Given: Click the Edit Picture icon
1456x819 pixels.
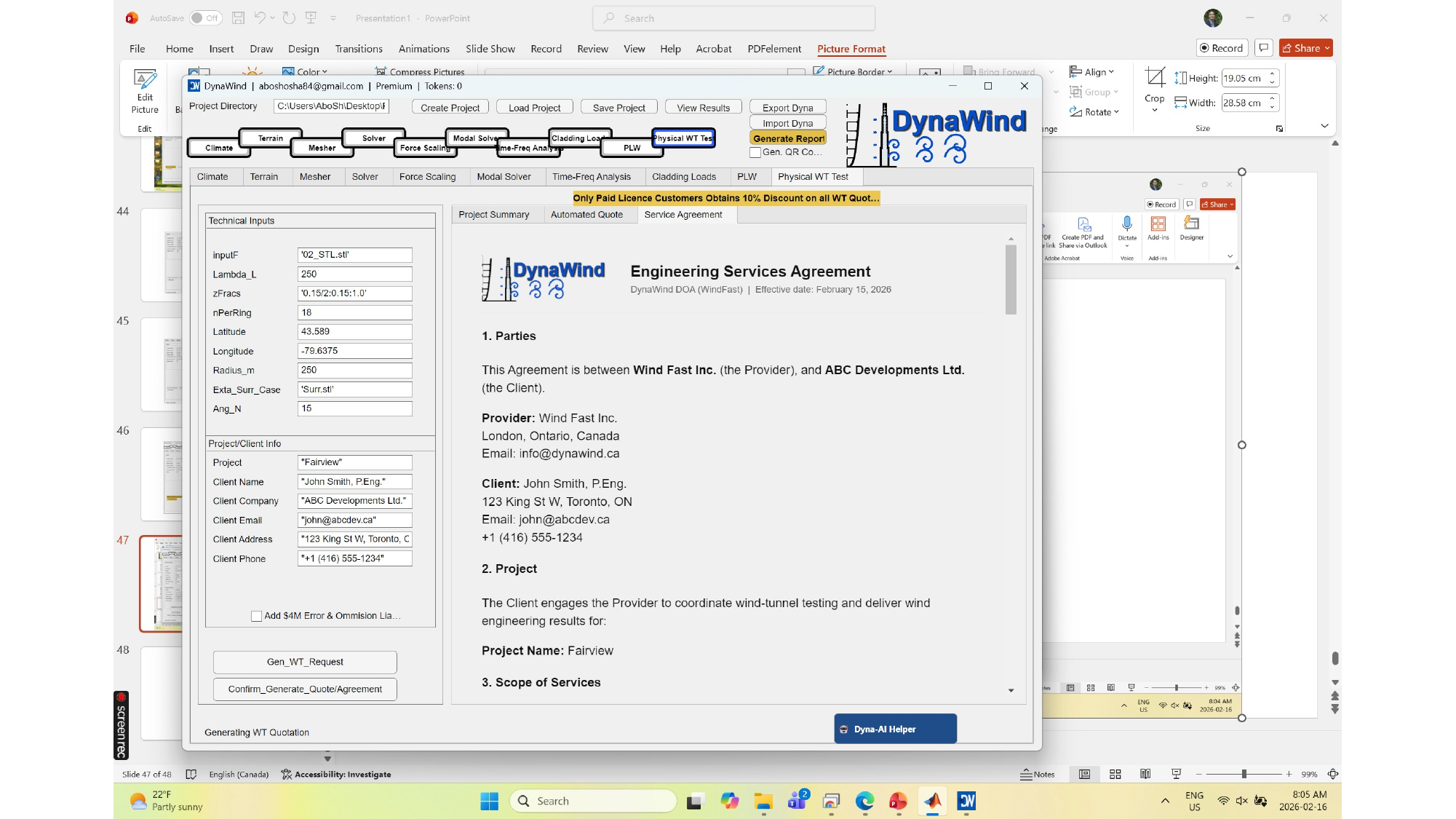Looking at the screenshot, I should coord(145,80).
